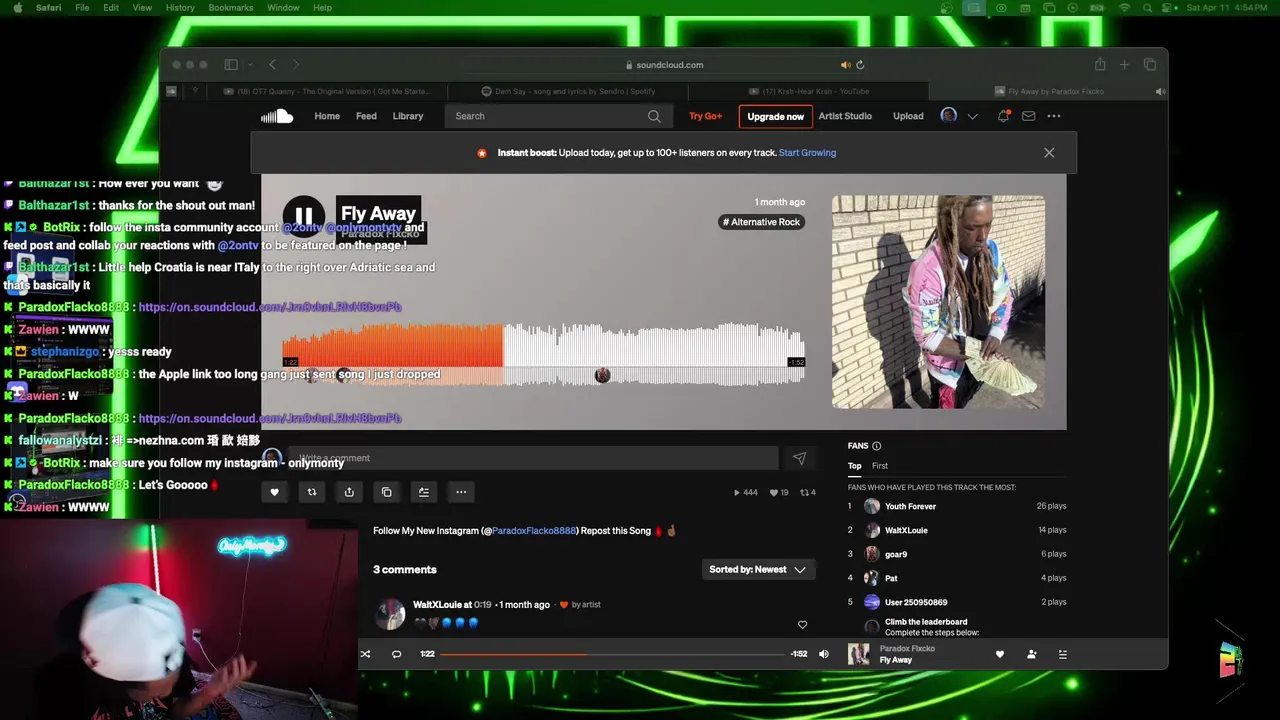1280x720 pixels.
Task: Switch to the First fans tab
Action: click(880, 466)
